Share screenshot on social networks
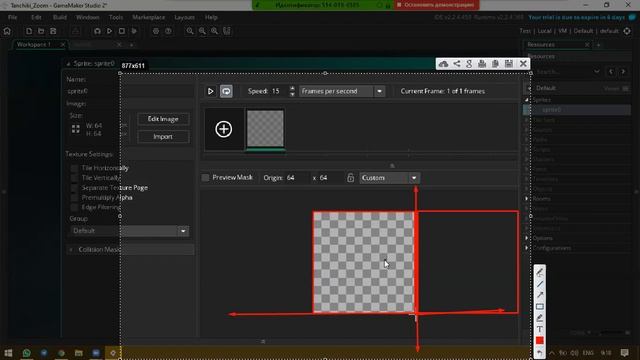Image resolution: width=640 pixels, height=360 pixels. point(456,64)
